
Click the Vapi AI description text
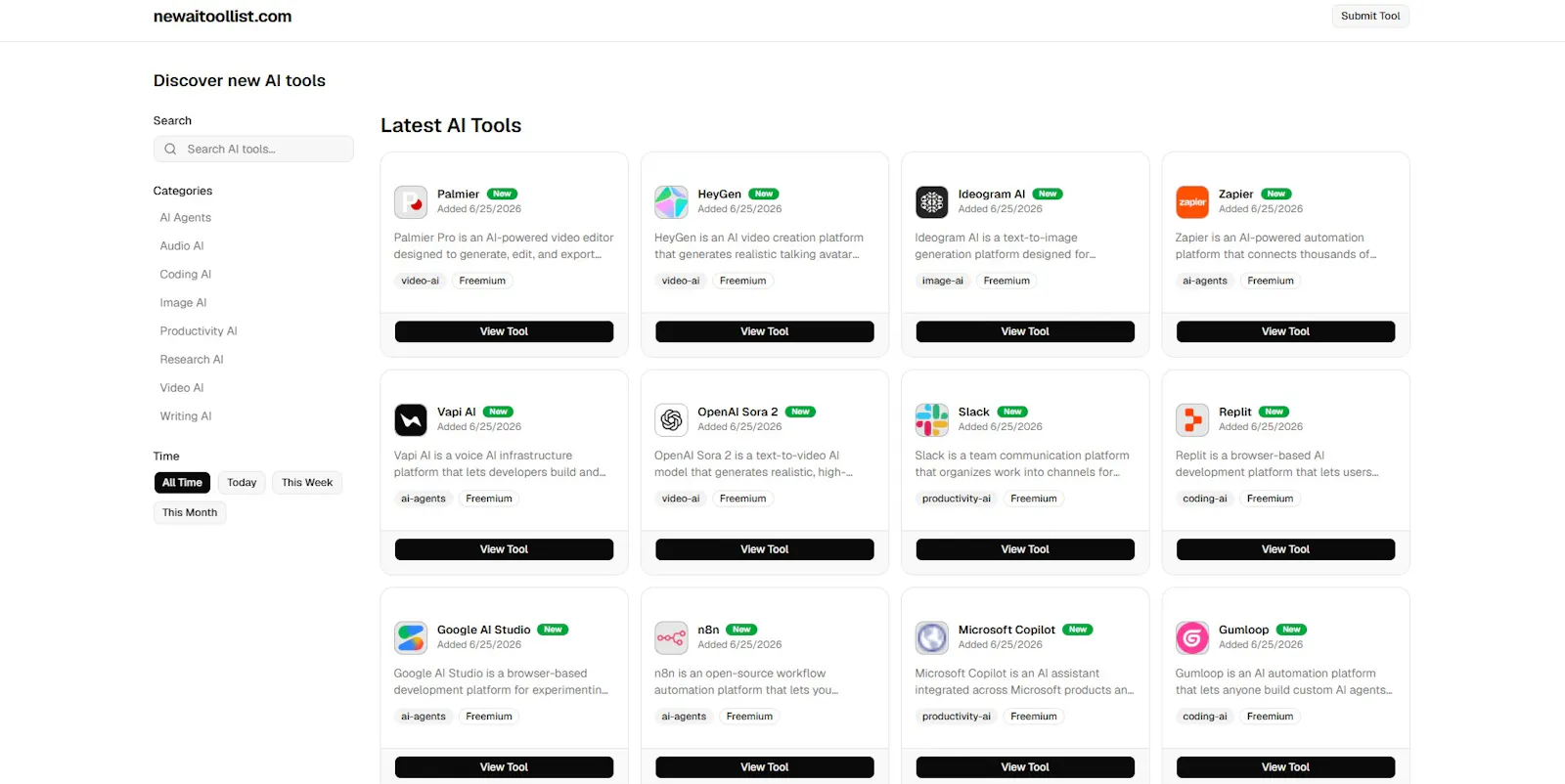coord(500,464)
